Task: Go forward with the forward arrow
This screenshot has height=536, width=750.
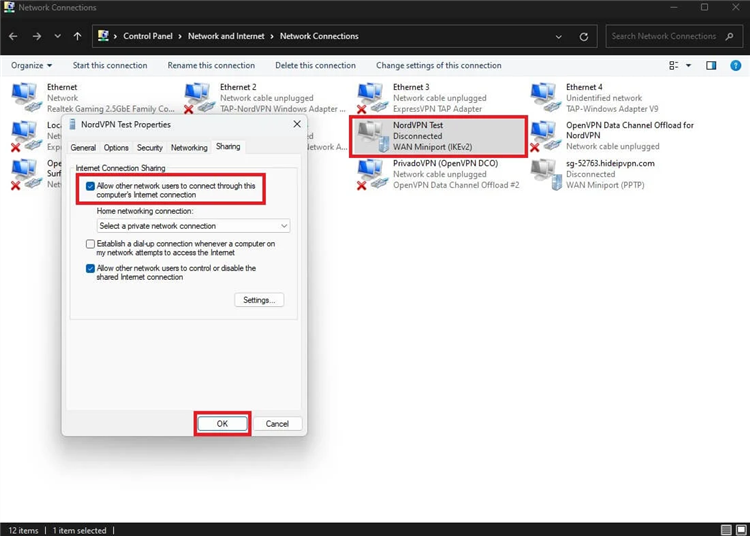Action: (x=36, y=36)
